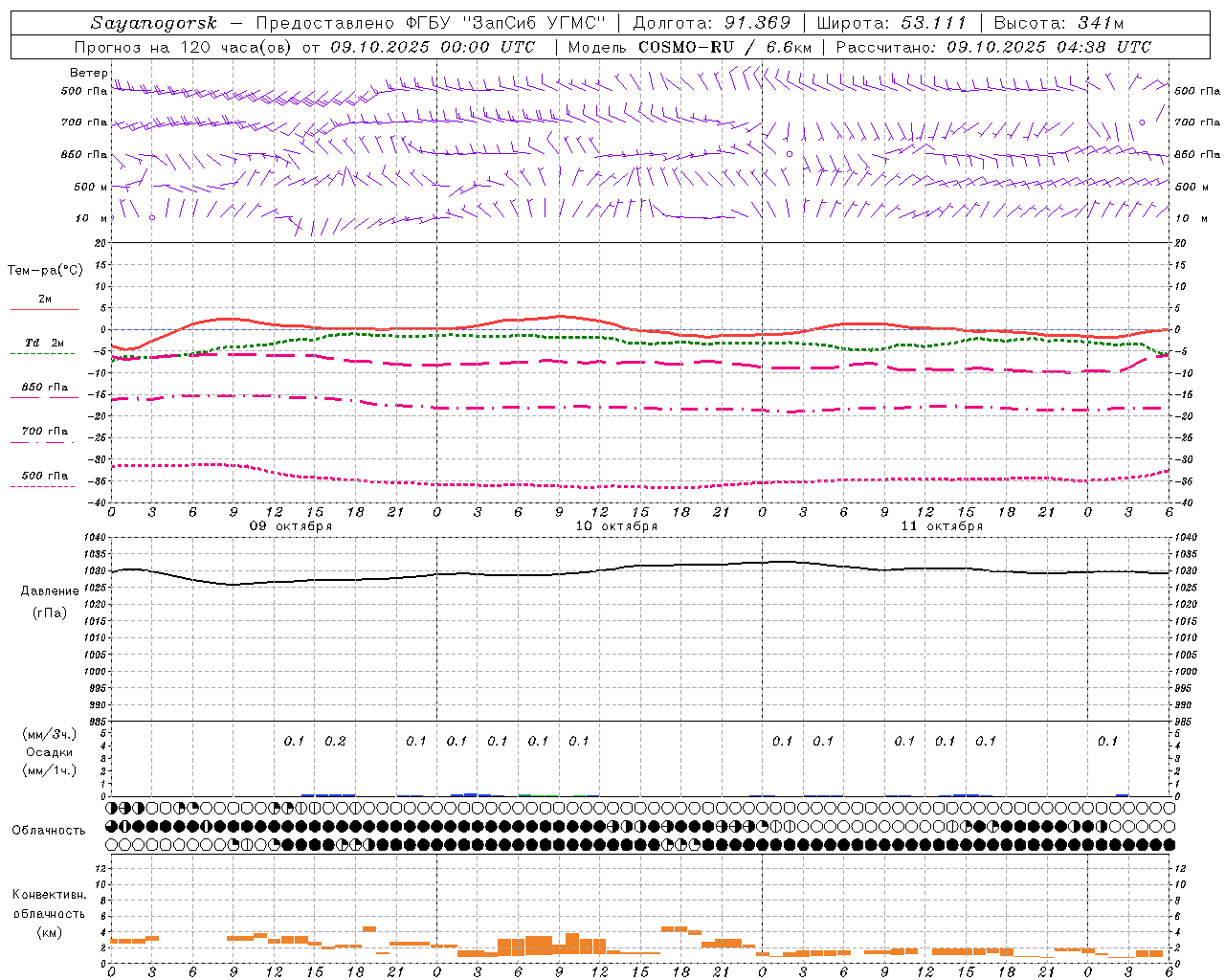Click the '(мм/3ч.)' precipitation unit label
This screenshot has width=1225, height=980.
pyautogui.click(x=50, y=734)
